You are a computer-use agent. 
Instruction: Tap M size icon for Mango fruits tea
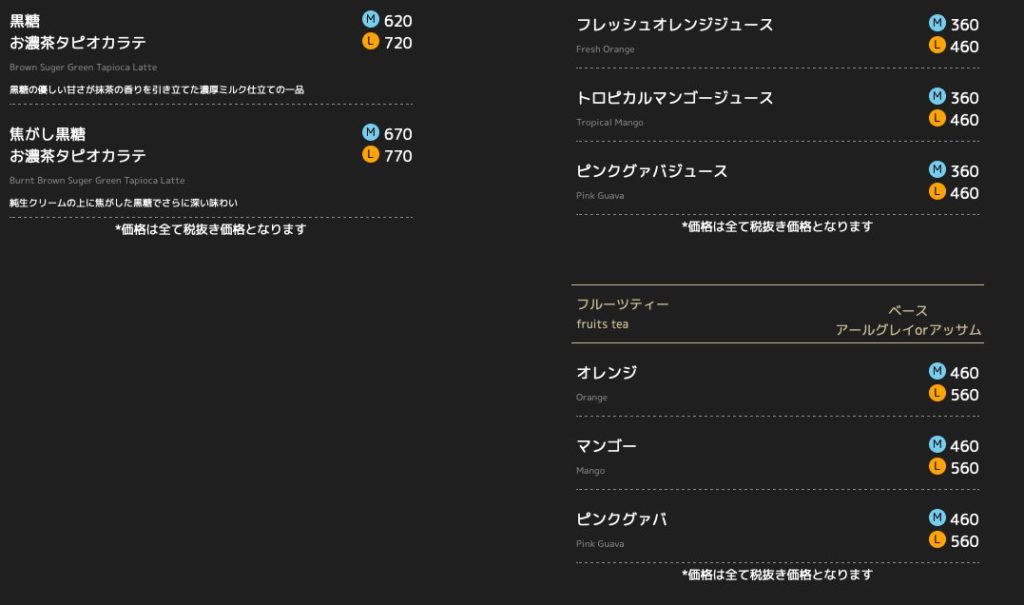pos(937,445)
